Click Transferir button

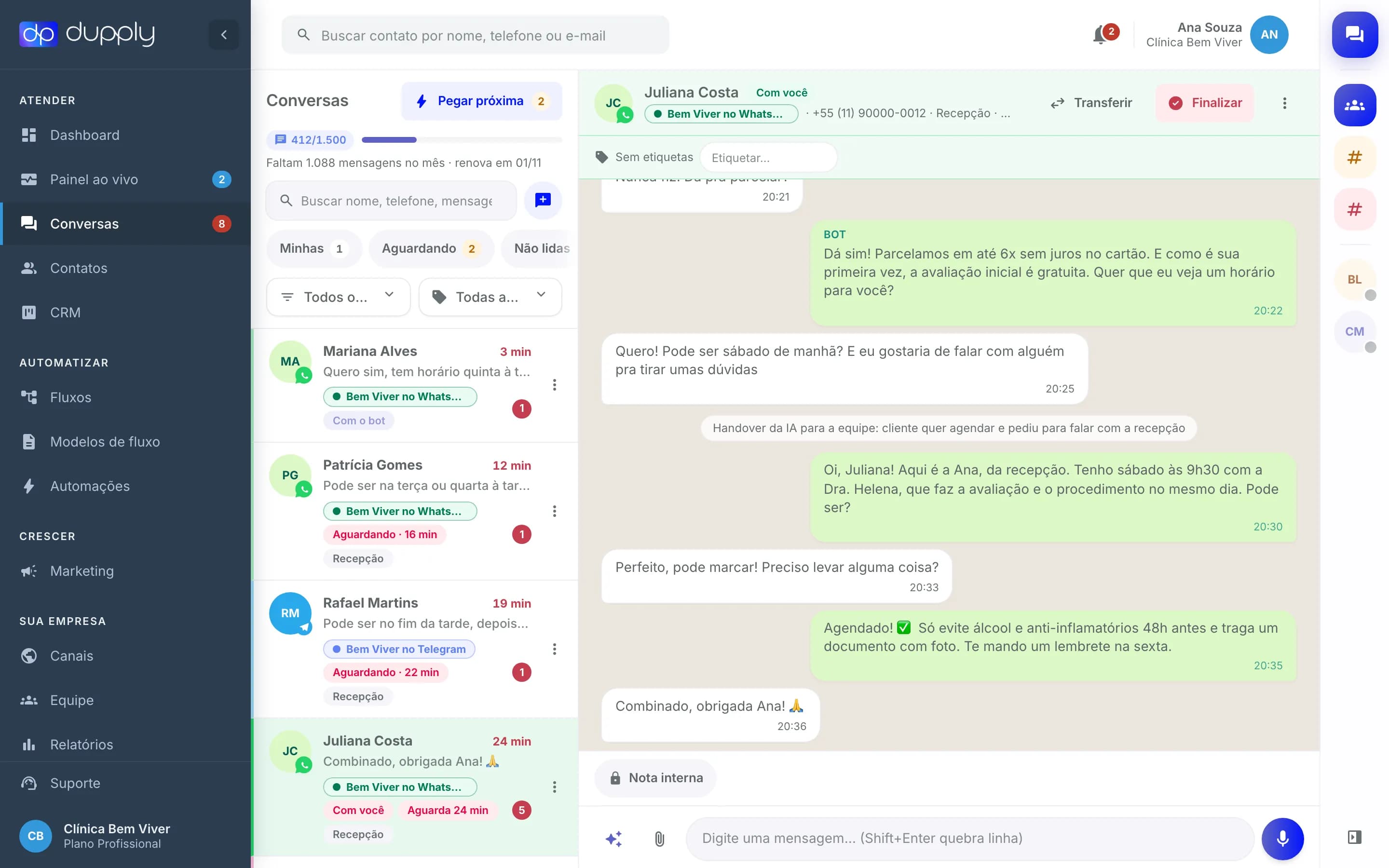(x=1091, y=103)
